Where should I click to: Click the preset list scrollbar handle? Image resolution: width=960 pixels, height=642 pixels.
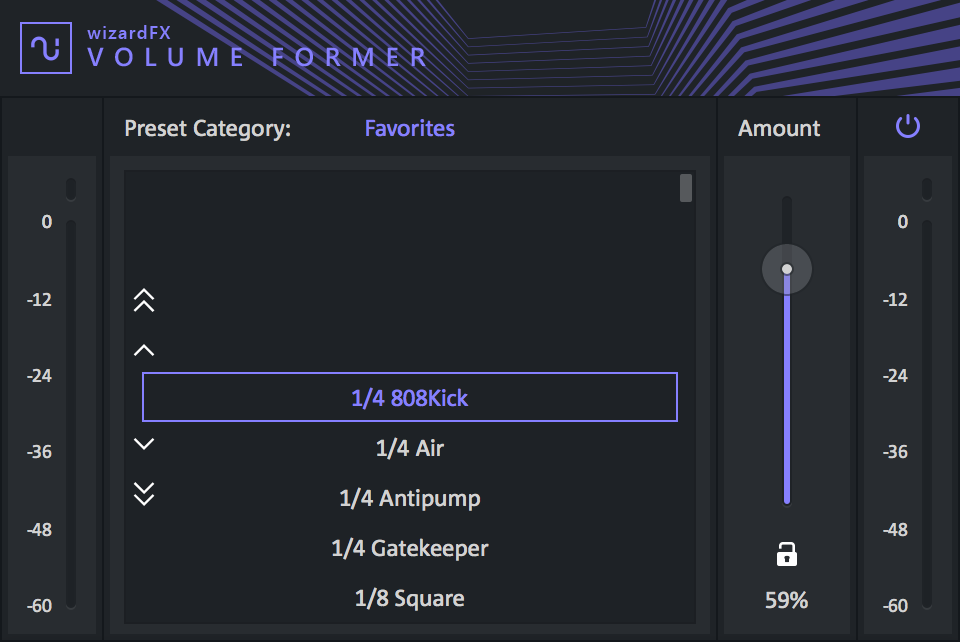pyautogui.click(x=686, y=188)
